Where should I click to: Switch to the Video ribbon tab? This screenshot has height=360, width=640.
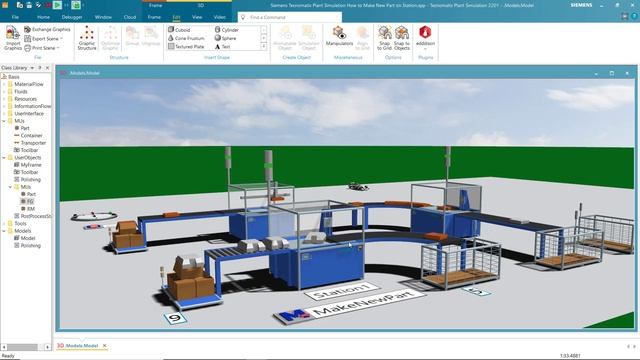[220, 17]
